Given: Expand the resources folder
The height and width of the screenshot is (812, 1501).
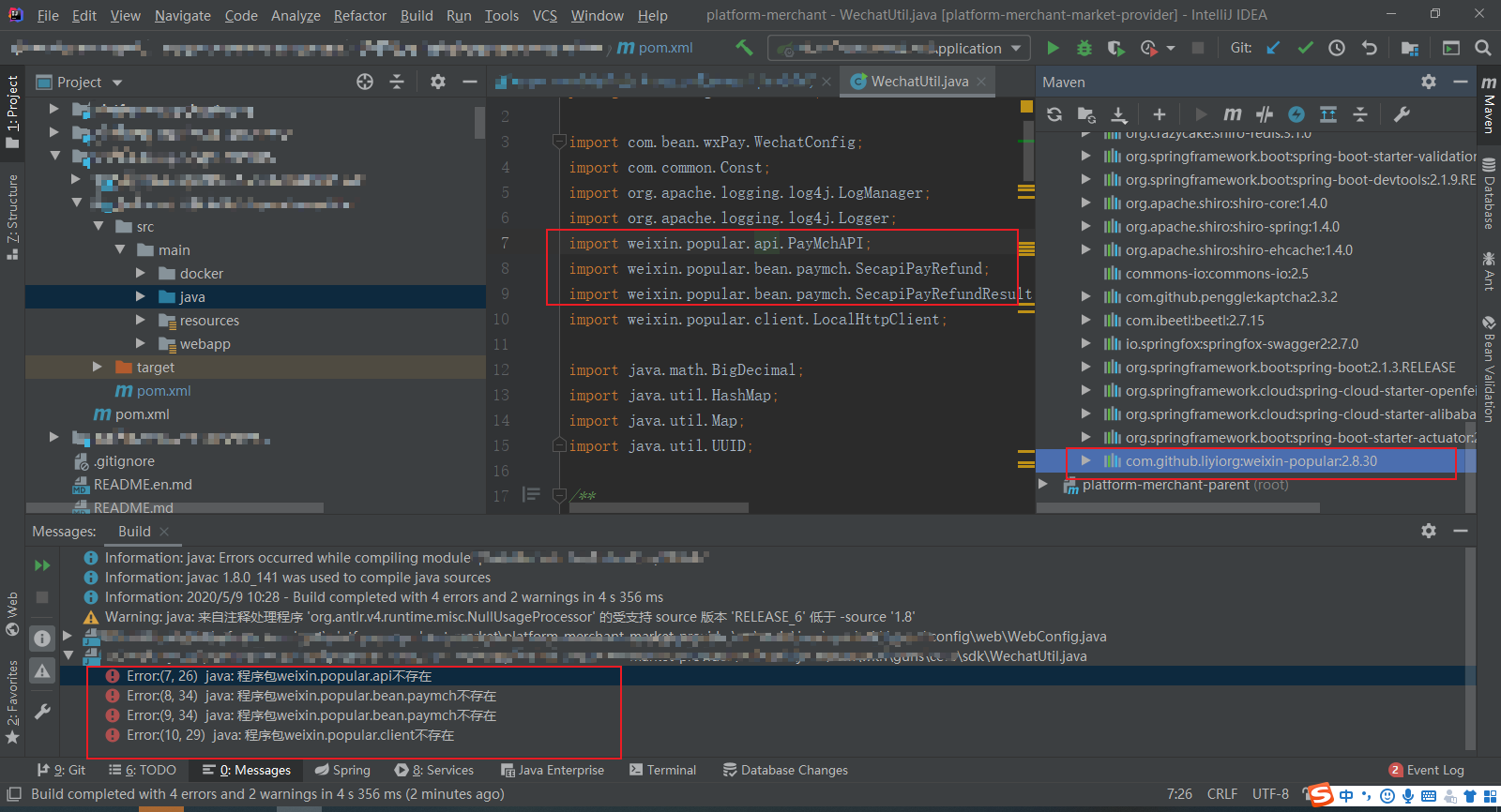Looking at the screenshot, I should tap(141, 320).
